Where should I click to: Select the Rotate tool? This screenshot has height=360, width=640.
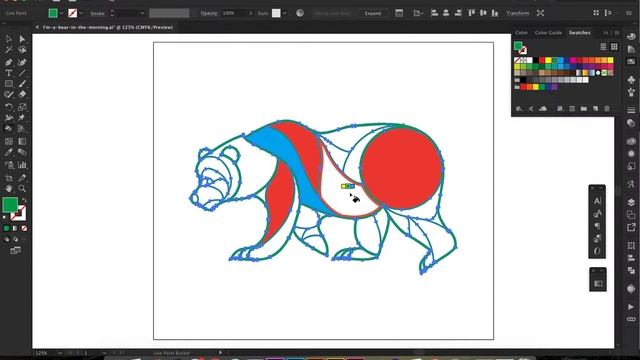click(x=9, y=107)
